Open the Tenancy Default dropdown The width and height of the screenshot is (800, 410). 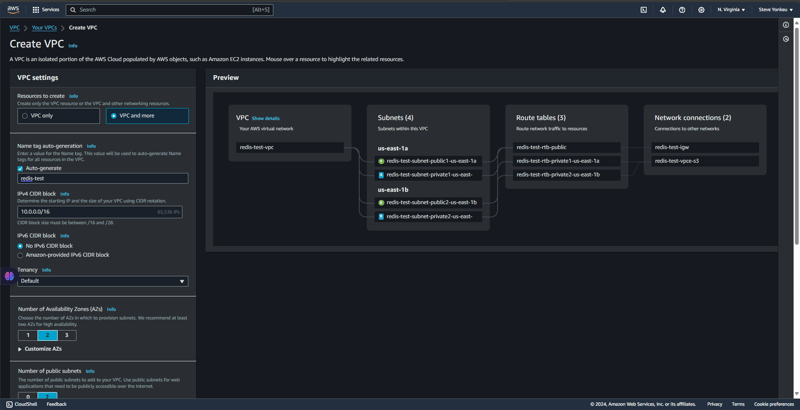coord(103,281)
